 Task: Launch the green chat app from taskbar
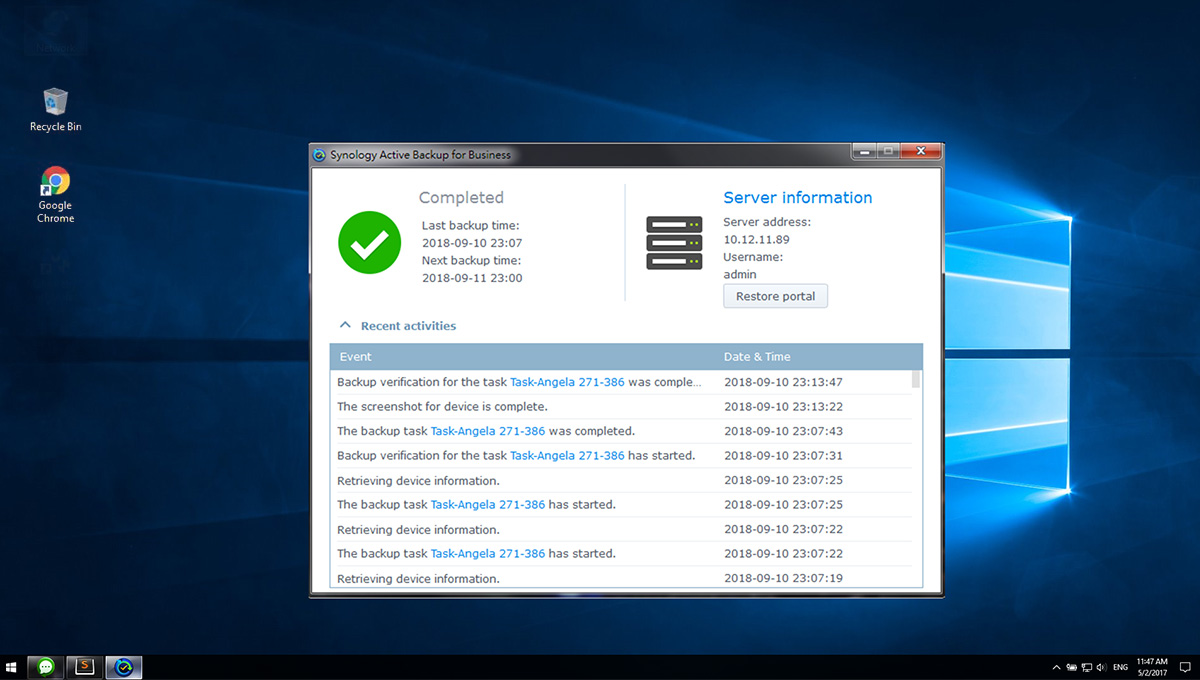click(44, 666)
